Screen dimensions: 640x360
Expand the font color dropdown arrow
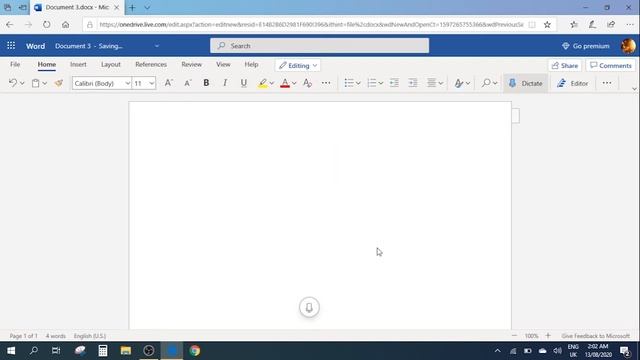click(x=294, y=83)
